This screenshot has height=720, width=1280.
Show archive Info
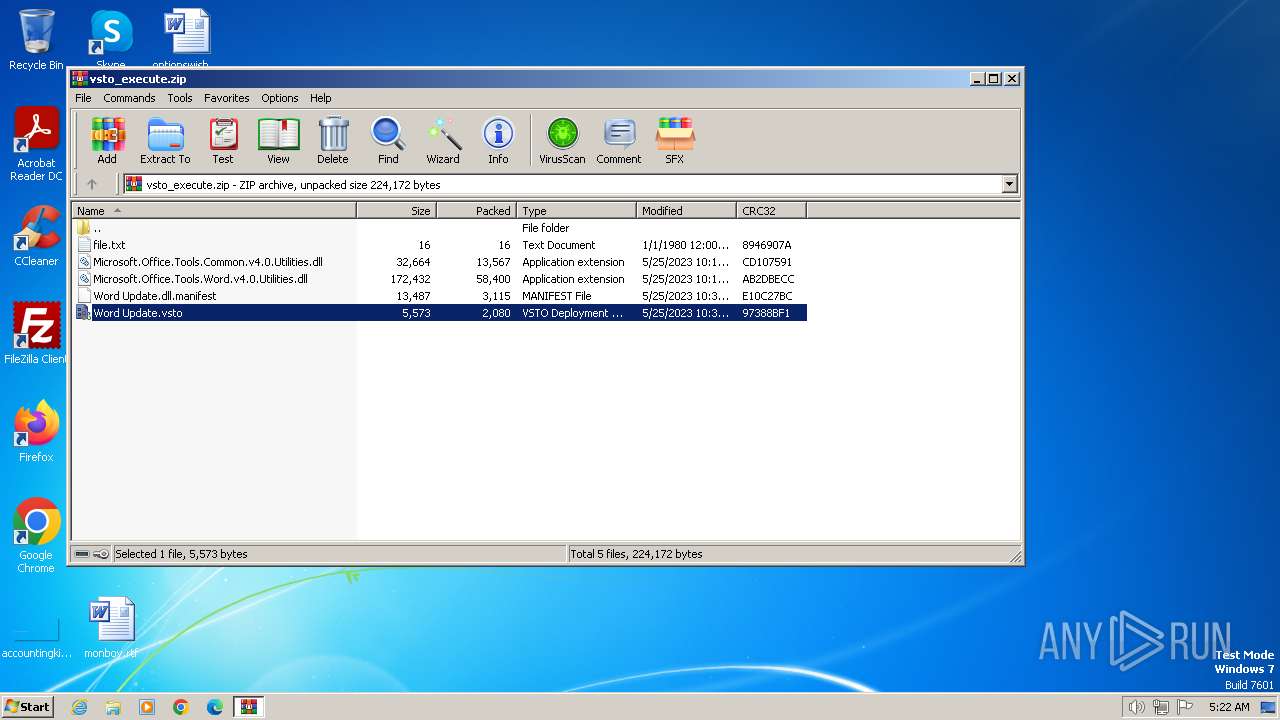498,140
